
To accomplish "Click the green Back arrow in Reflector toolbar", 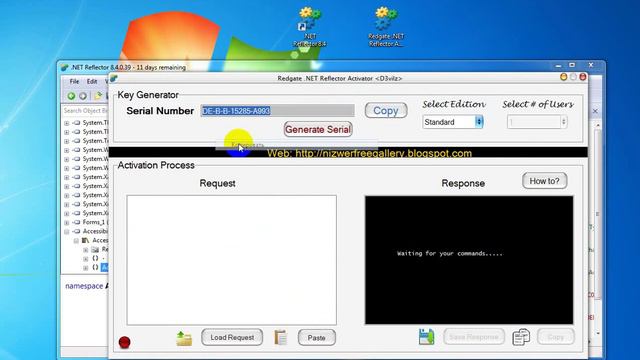I will 71,96.
